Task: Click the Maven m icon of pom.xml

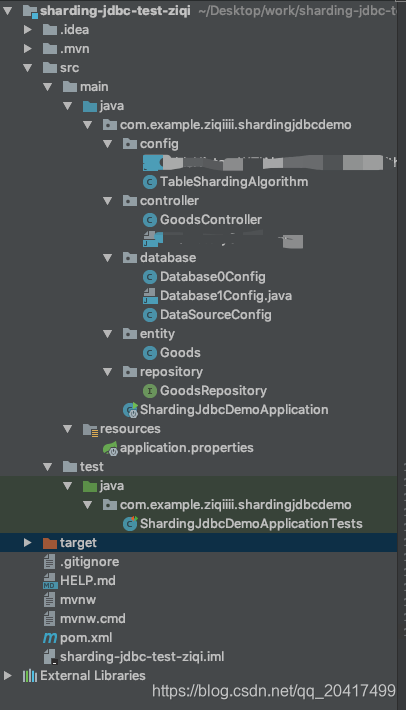Action: pos(50,638)
